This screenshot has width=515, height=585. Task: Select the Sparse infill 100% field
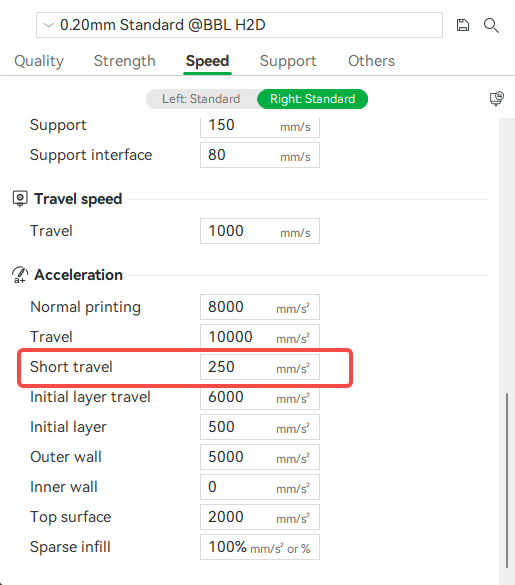(x=260, y=547)
